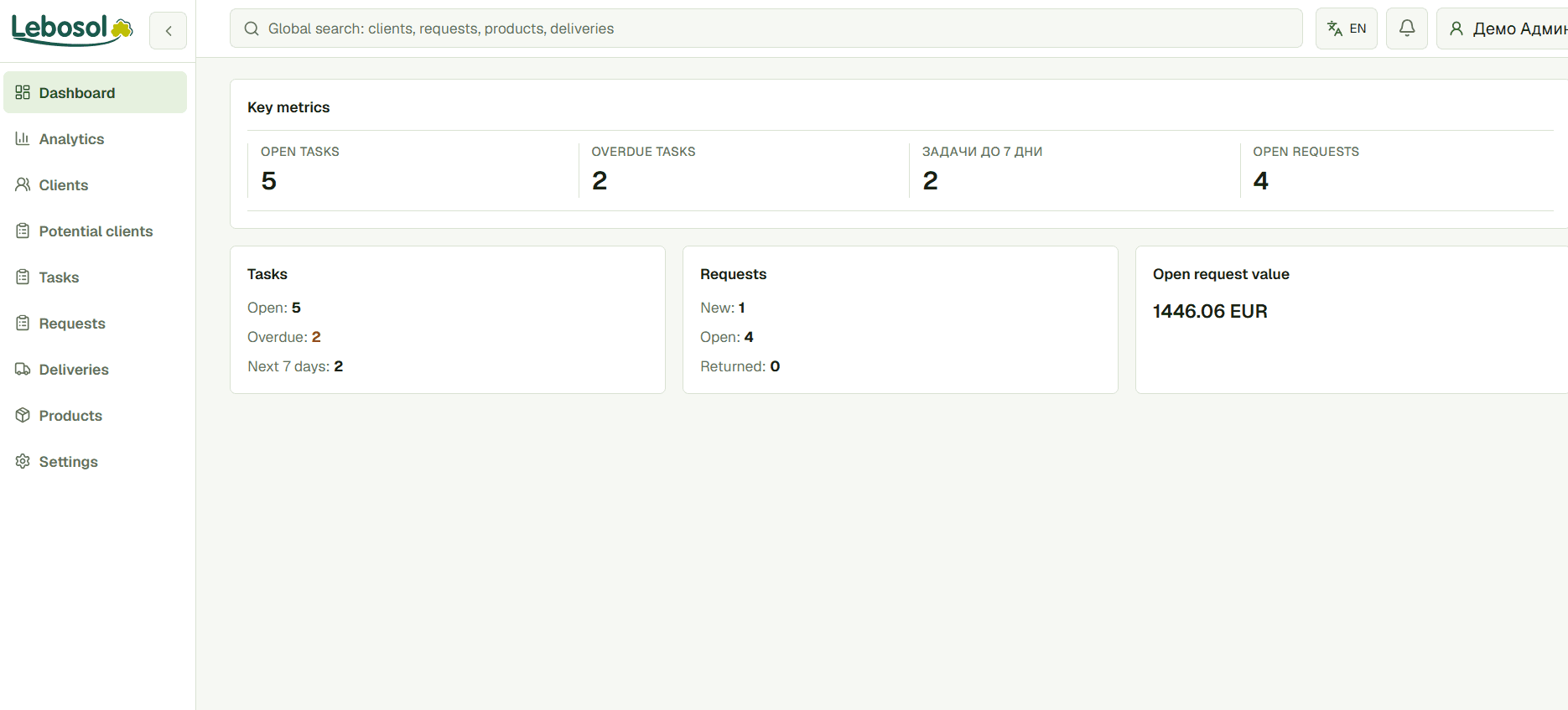Click the Lebosol logo
1568x710 pixels.
coord(72,29)
